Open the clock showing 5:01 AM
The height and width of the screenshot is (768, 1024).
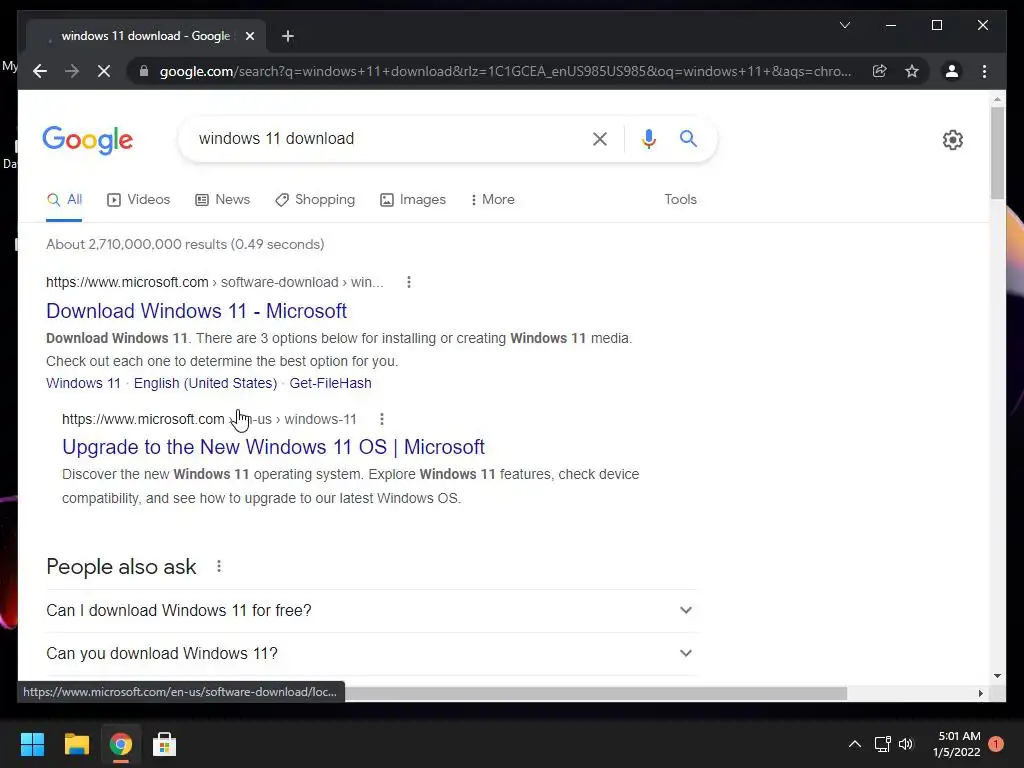957,744
